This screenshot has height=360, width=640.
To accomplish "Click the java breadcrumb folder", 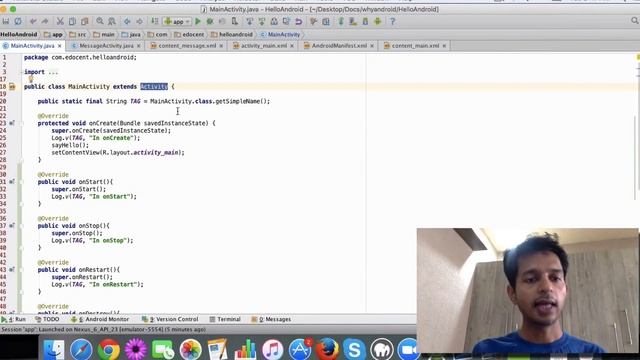I will (x=131, y=35).
